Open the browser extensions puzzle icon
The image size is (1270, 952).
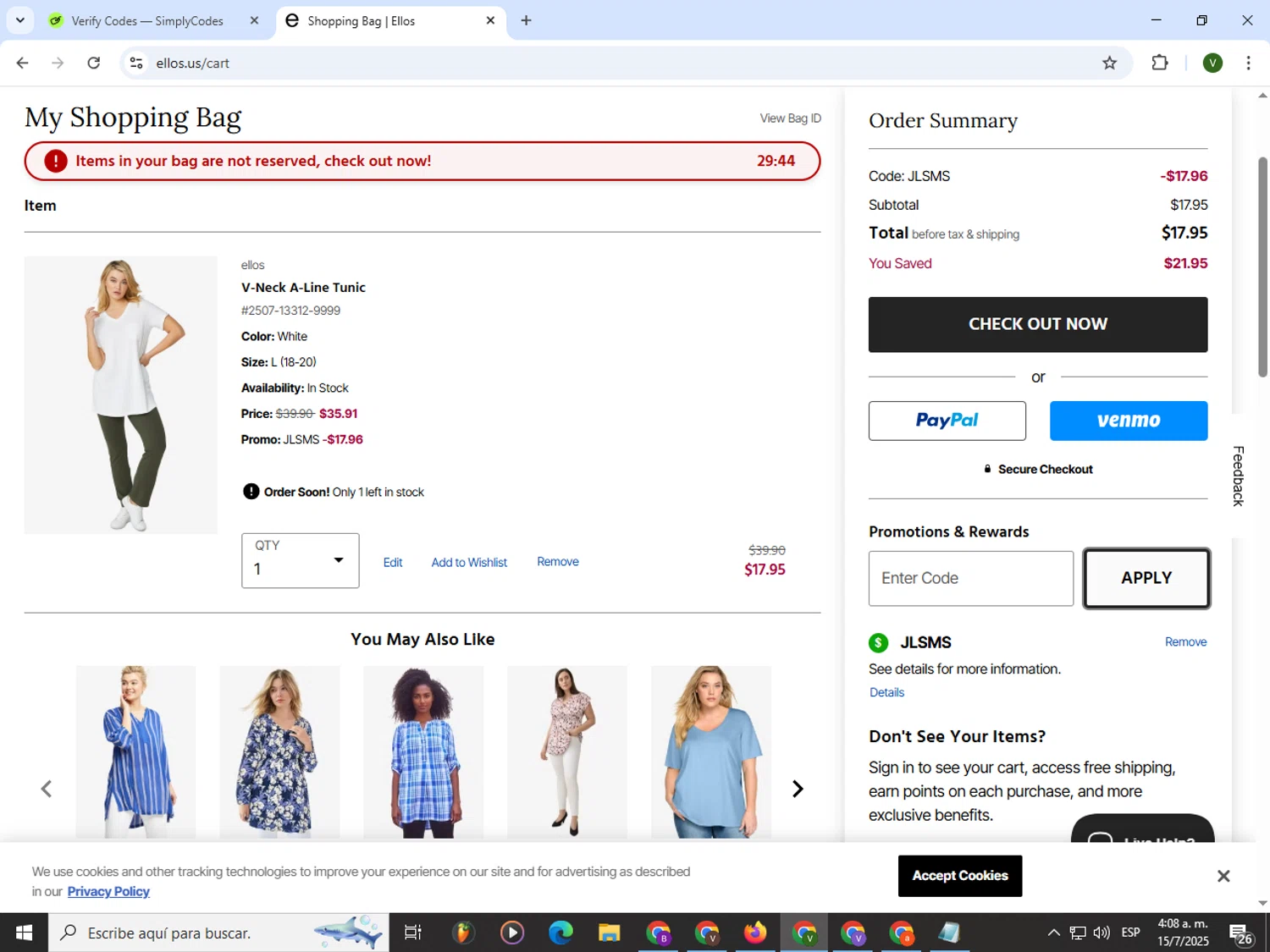point(1160,63)
